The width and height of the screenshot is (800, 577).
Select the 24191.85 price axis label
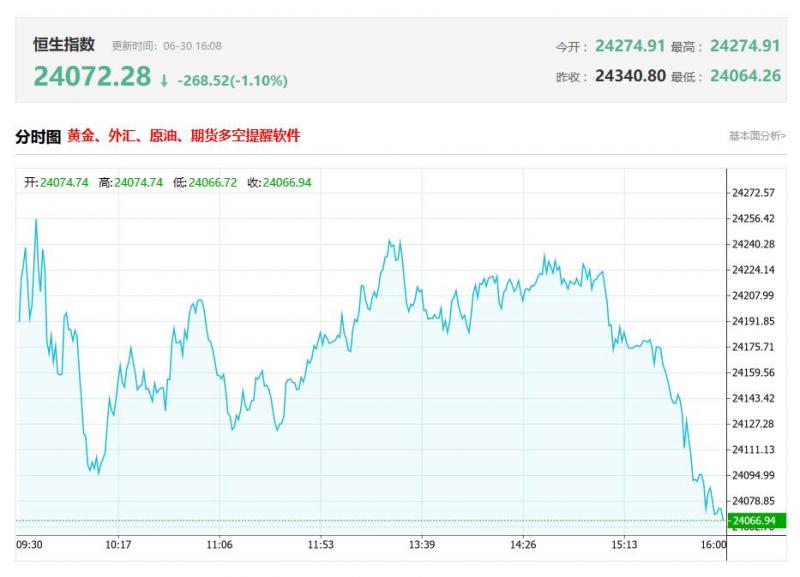pyautogui.click(x=753, y=321)
